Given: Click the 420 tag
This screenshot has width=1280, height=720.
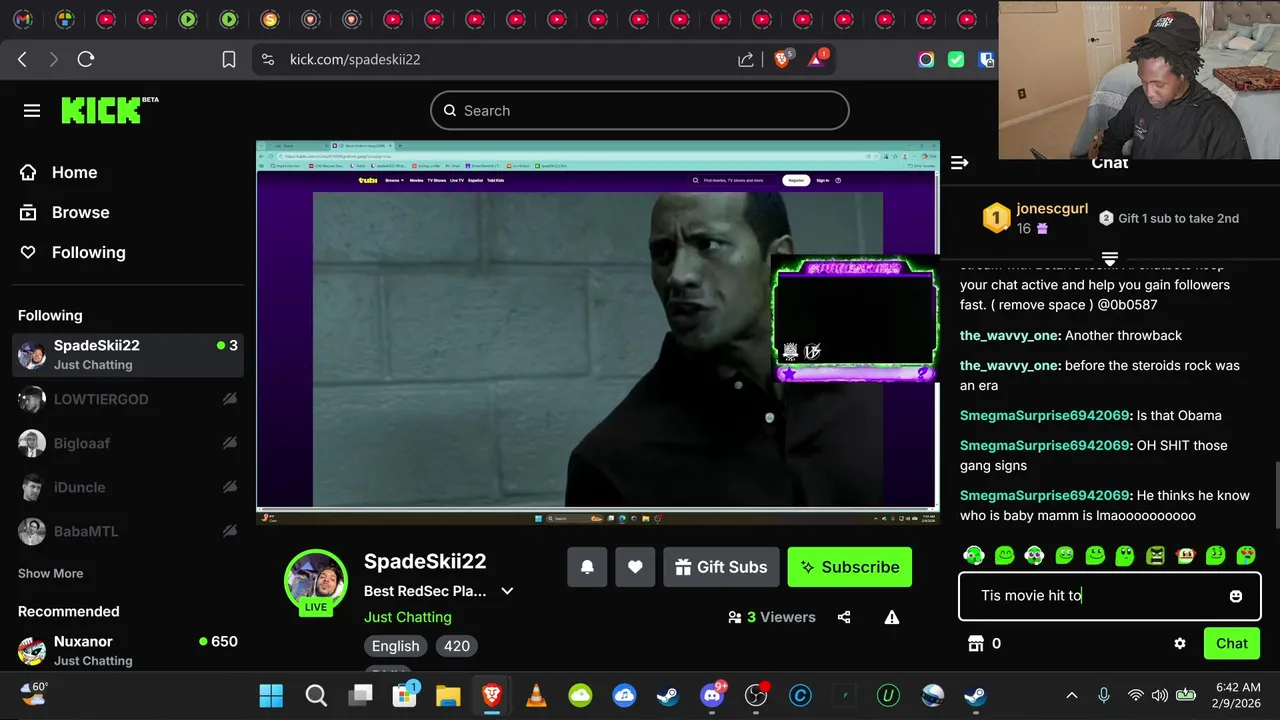Looking at the screenshot, I should 457,646.
